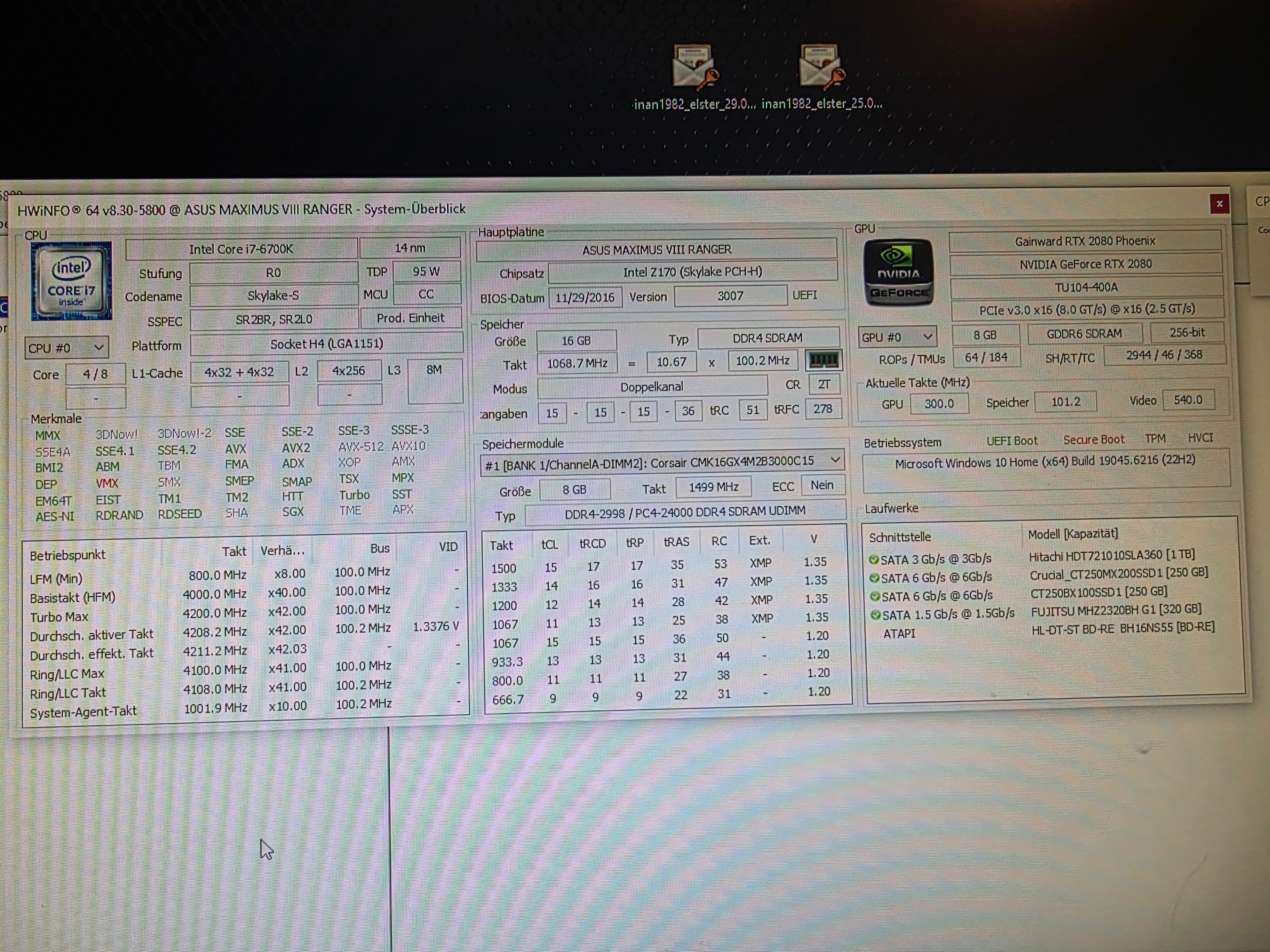Click the SATA 3 Gb/s status icon
1270x952 pixels.
click(x=874, y=560)
